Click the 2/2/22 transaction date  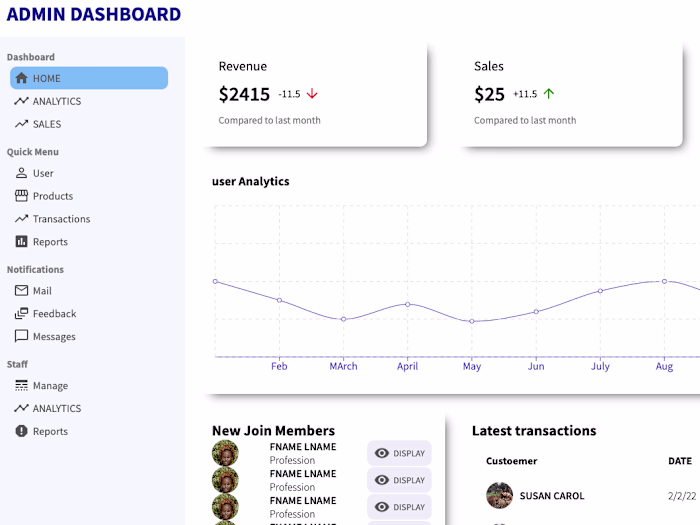click(x=682, y=496)
